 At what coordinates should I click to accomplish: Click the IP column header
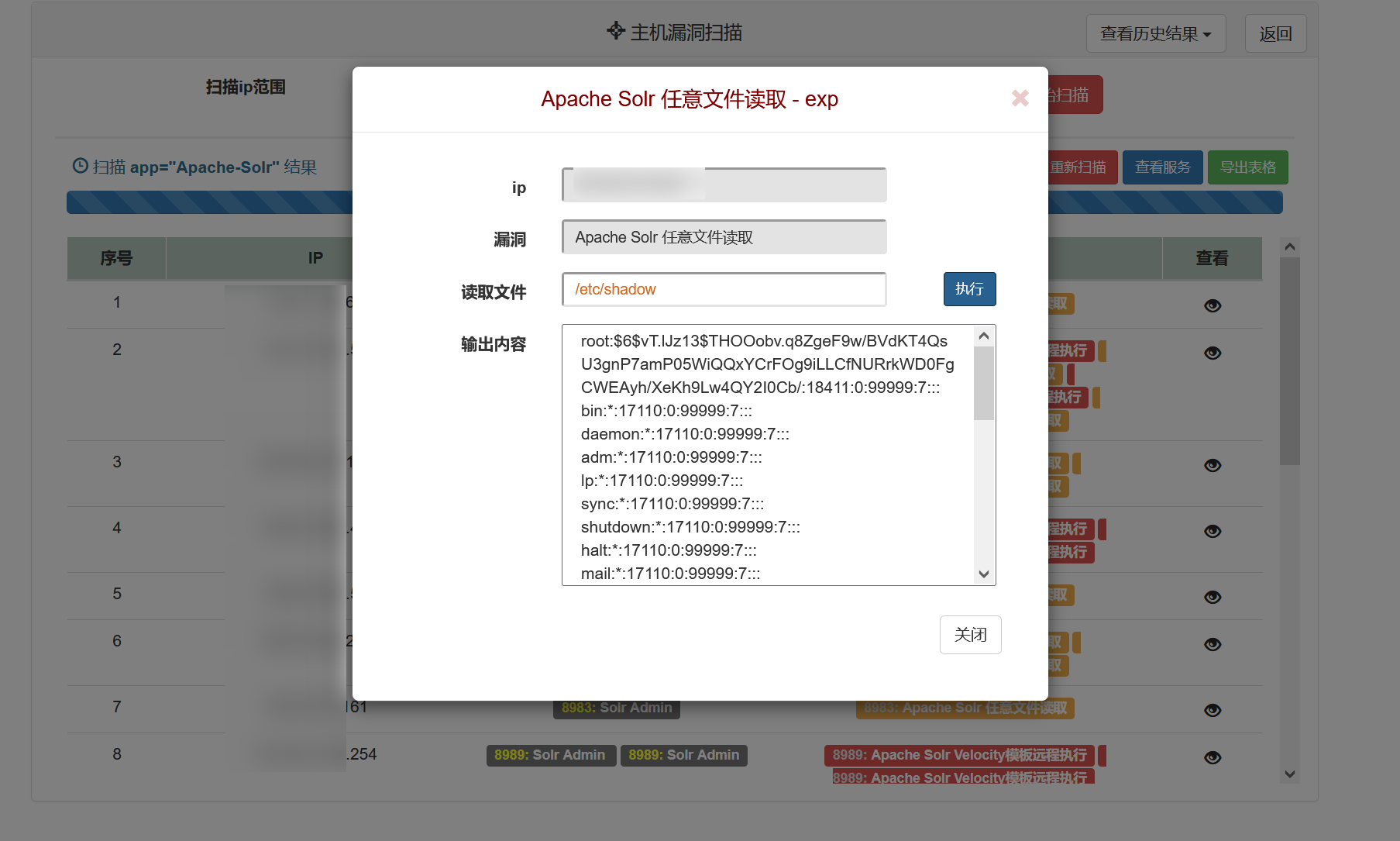(x=315, y=258)
